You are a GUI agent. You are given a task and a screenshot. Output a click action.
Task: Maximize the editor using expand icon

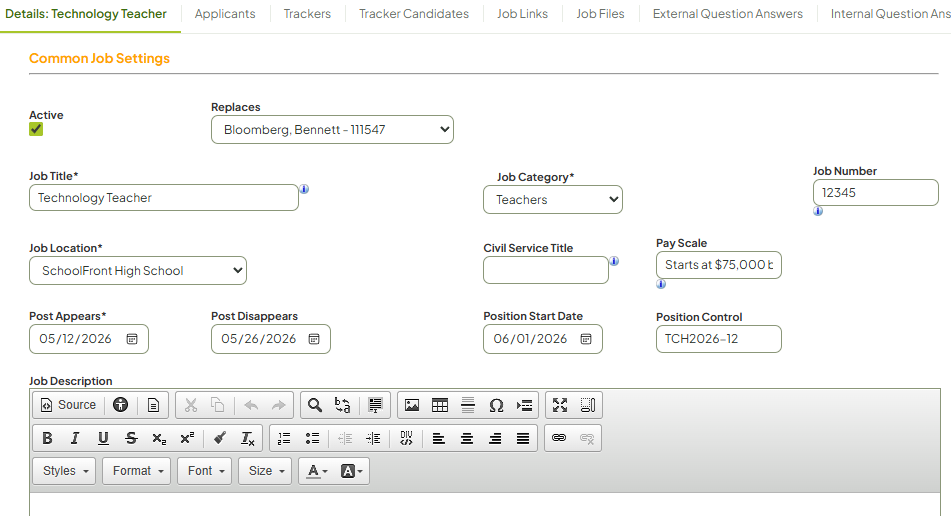coord(560,405)
